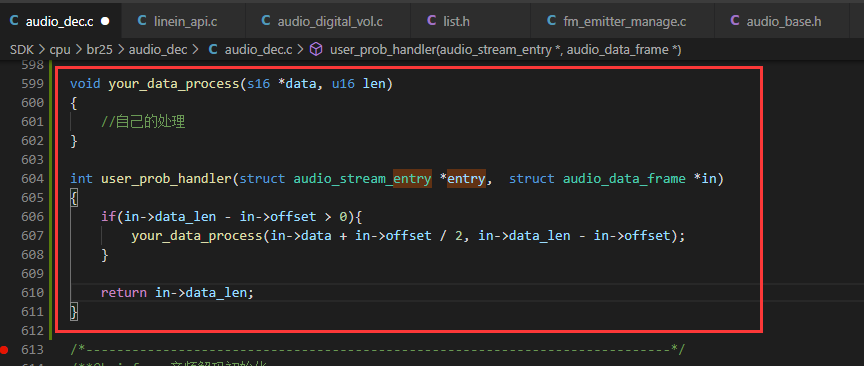
Task: Click the purple C icon on list.h tab
Action: tap(432, 21)
